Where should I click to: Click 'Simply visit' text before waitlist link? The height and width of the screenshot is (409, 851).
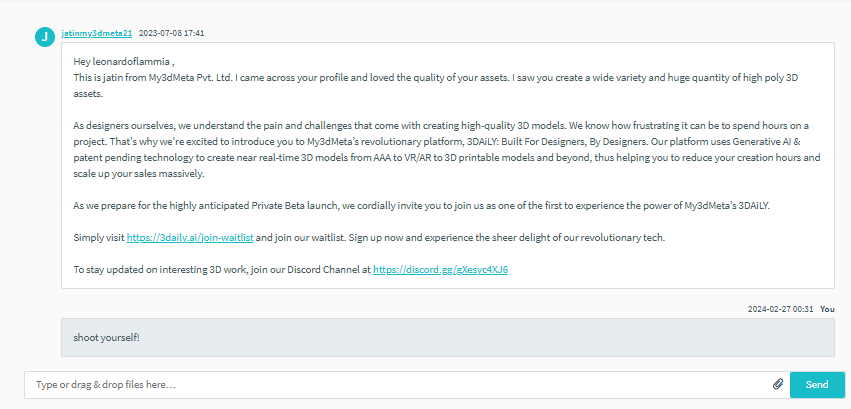click(98, 238)
